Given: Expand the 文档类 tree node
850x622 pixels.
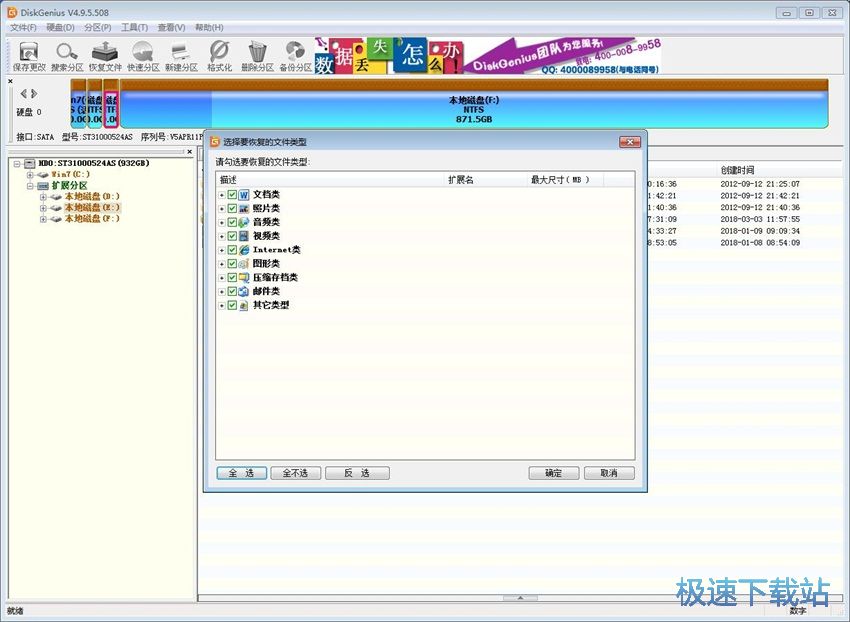Looking at the screenshot, I should [x=222, y=195].
